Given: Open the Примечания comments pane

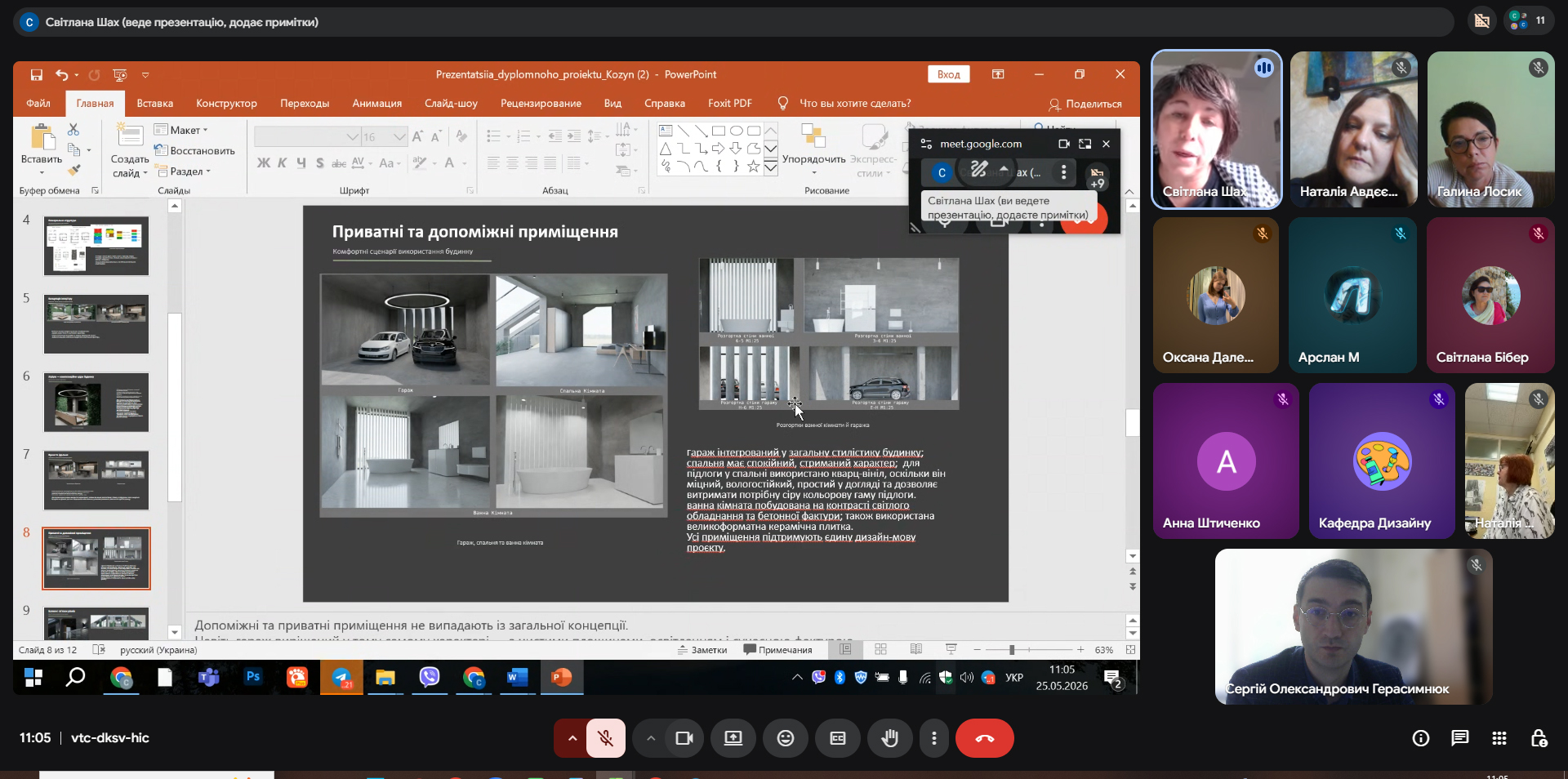Looking at the screenshot, I should (x=777, y=650).
